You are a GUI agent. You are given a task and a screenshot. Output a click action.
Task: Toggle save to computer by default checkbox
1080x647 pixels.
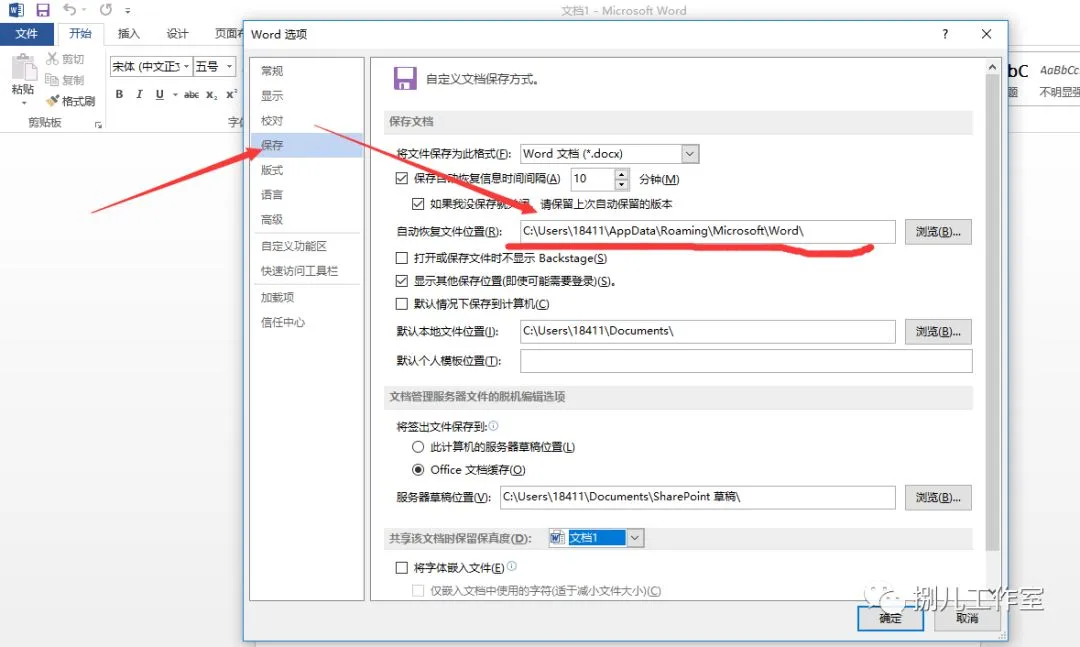[402, 304]
